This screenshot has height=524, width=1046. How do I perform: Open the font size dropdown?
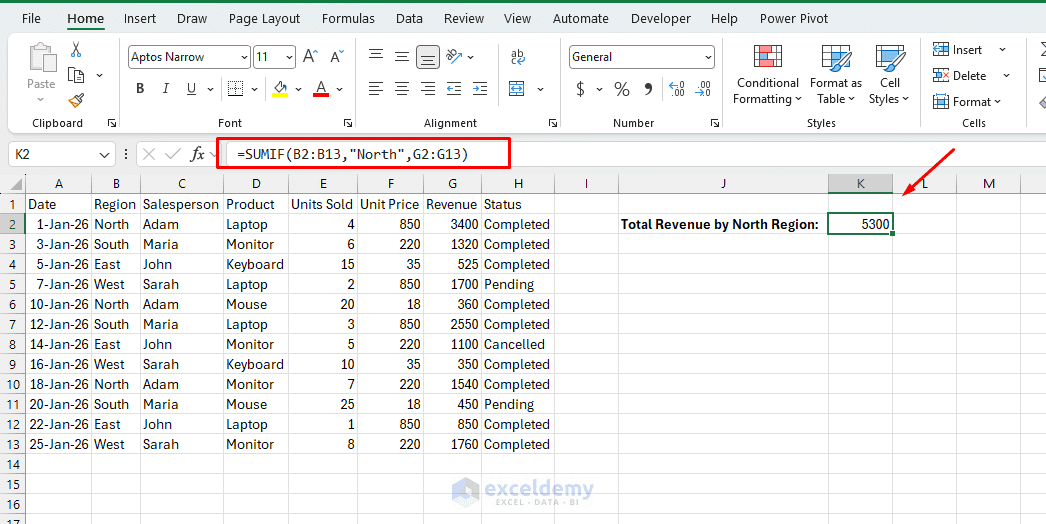click(289, 57)
